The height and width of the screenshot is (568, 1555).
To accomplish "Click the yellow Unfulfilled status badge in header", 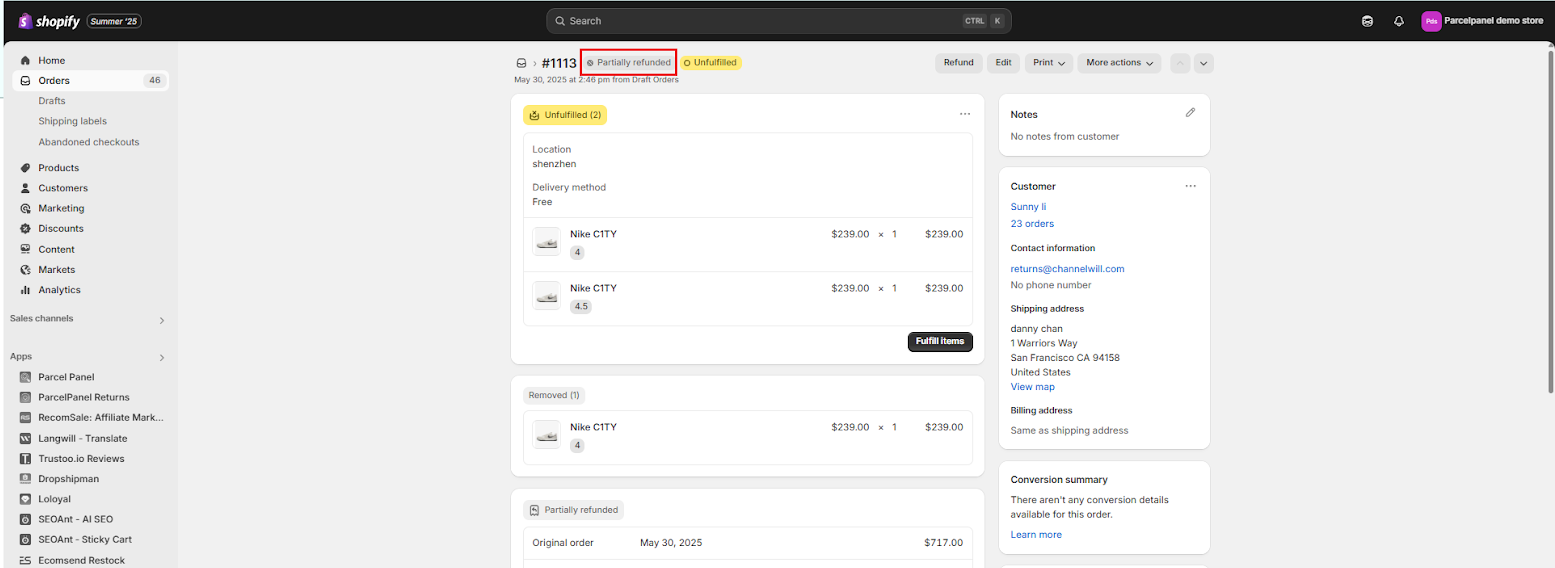I will (710, 63).
